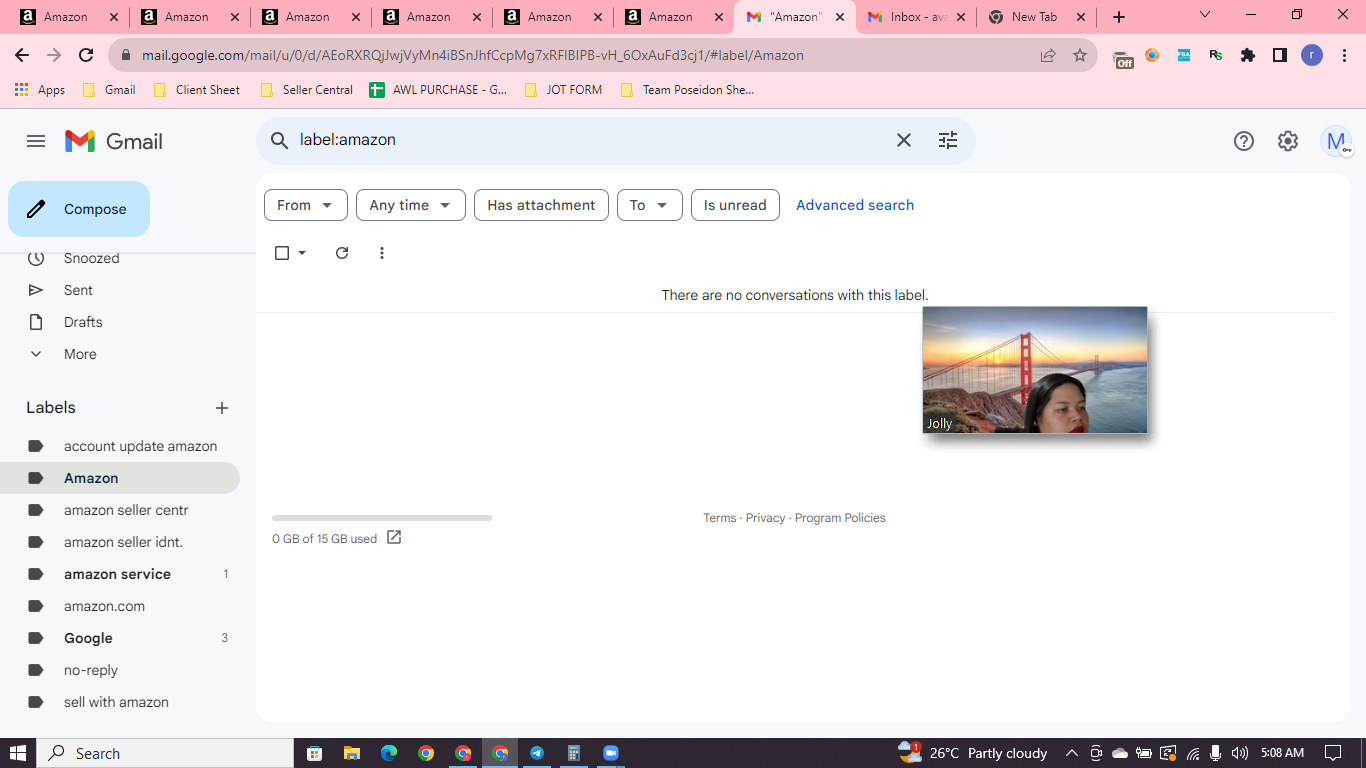Open the Any time filter dropdown
This screenshot has height=768, width=1366.
[x=411, y=205]
